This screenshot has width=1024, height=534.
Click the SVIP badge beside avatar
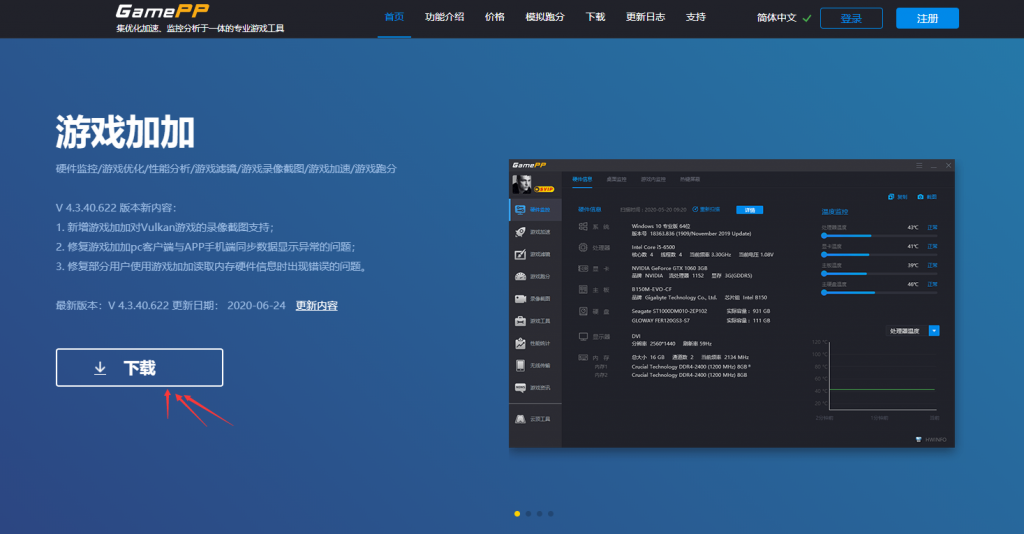point(544,189)
